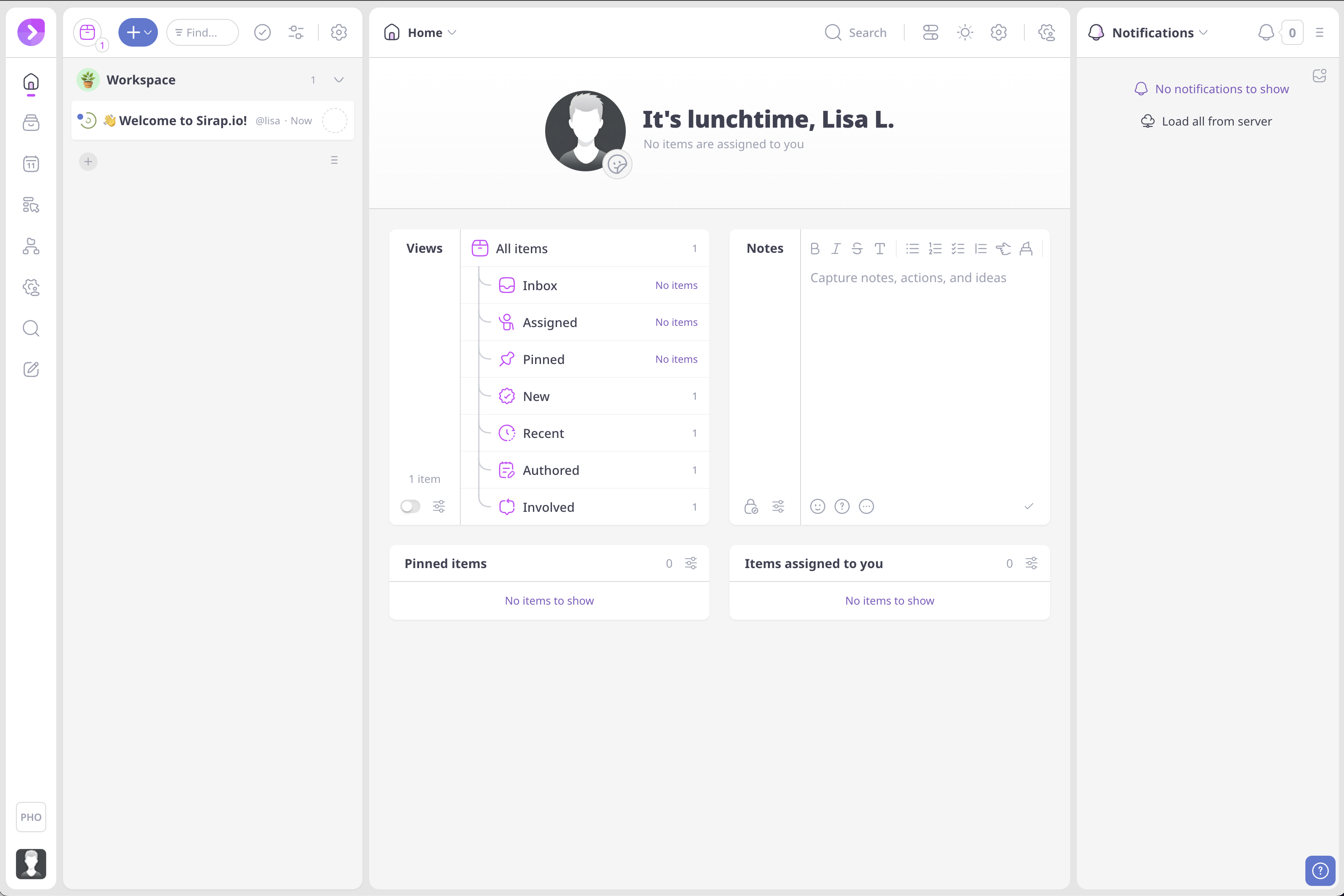Apply strikethrough formatting in Notes

click(857, 249)
